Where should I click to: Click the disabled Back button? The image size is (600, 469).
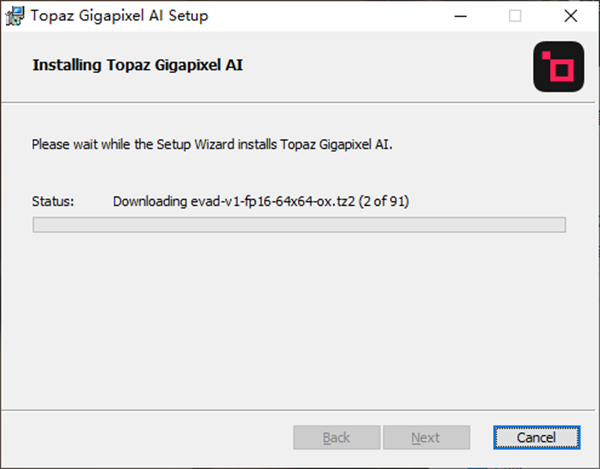(x=336, y=437)
